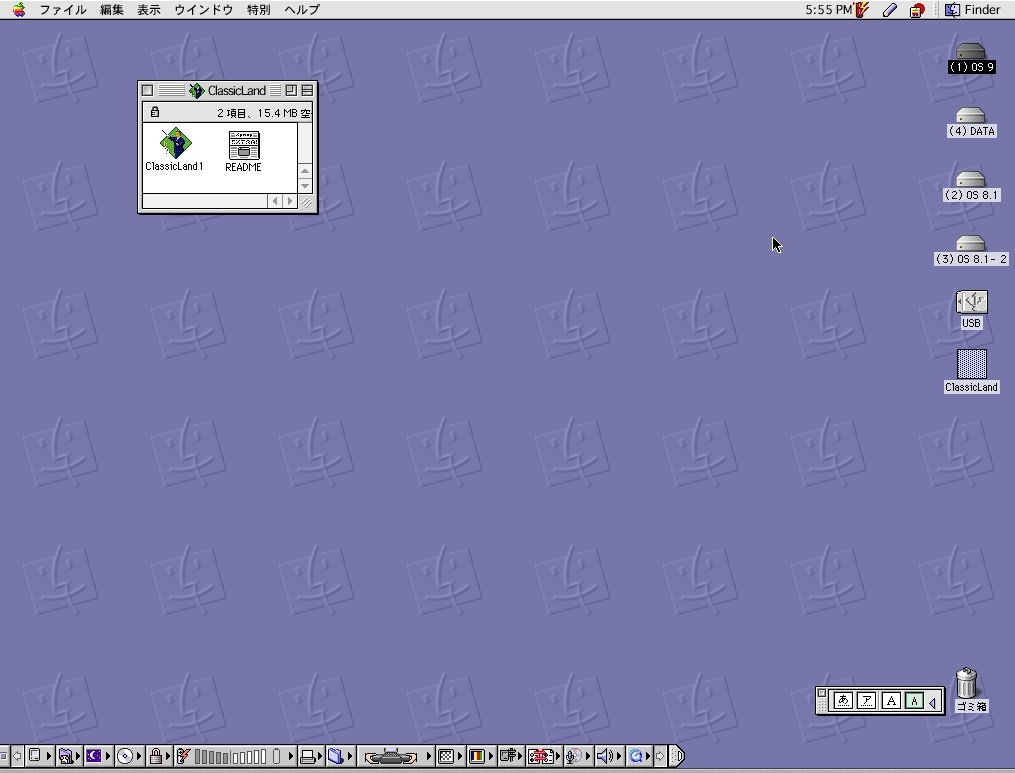Viewport: 1015px width, 773px height.
Task: Select the ゴミ箱 trash icon
Action: 966,683
